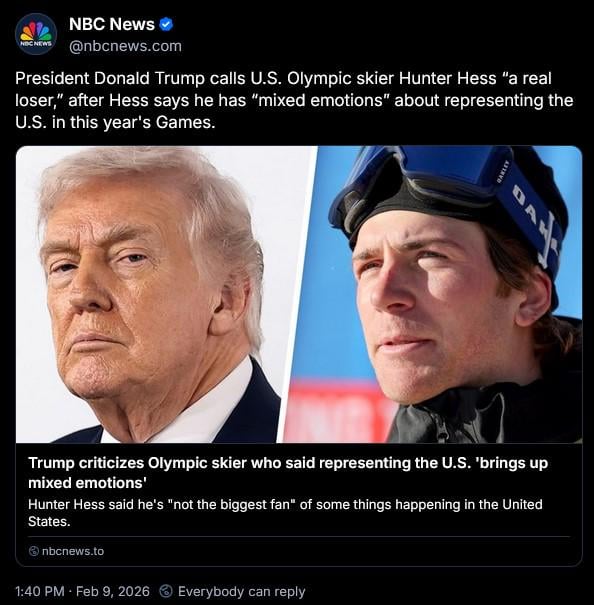
Task: Open the skier photo in the card image
Action: pyautogui.click(x=432, y=294)
